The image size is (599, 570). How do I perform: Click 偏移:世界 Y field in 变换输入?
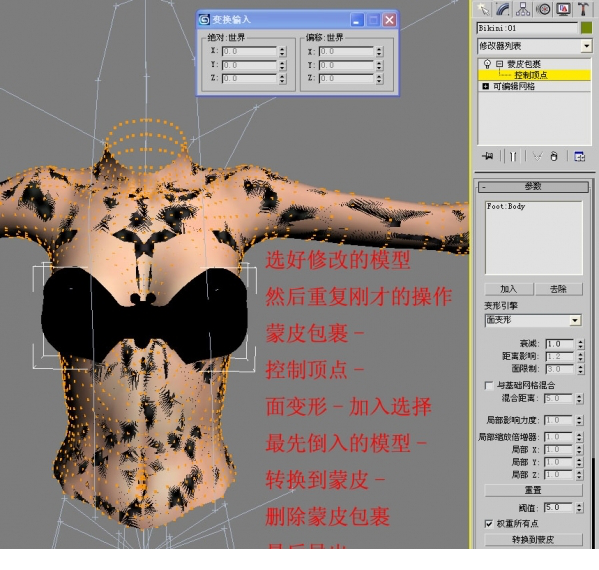tap(346, 65)
